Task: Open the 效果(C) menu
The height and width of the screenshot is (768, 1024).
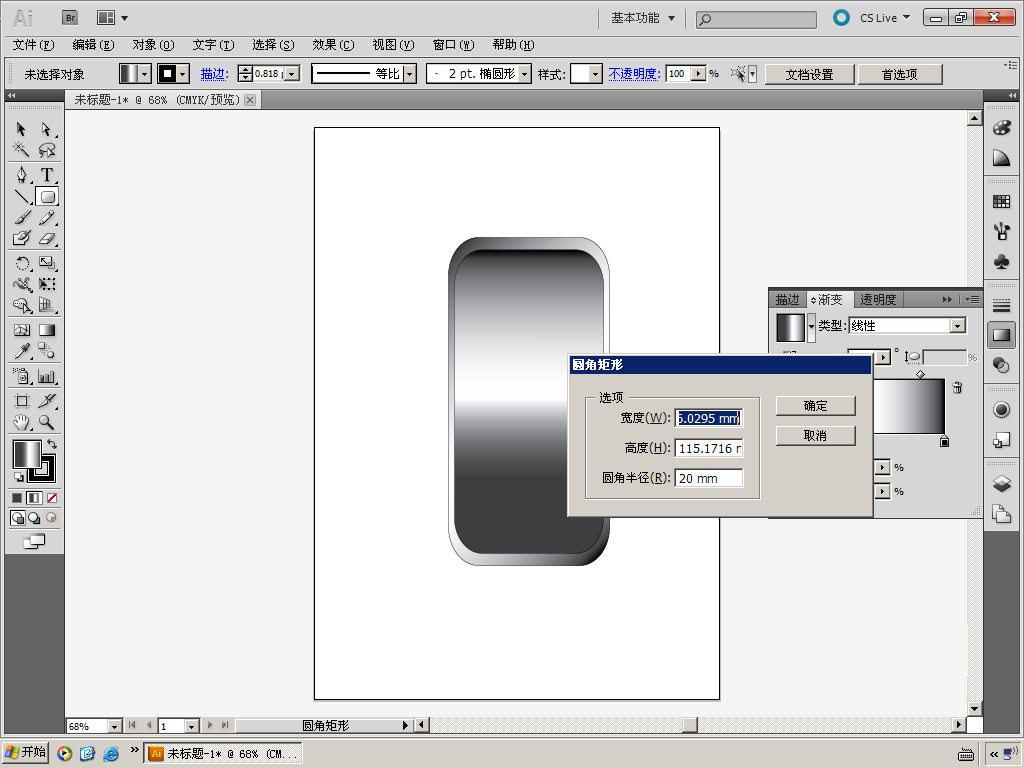Action: [333, 45]
